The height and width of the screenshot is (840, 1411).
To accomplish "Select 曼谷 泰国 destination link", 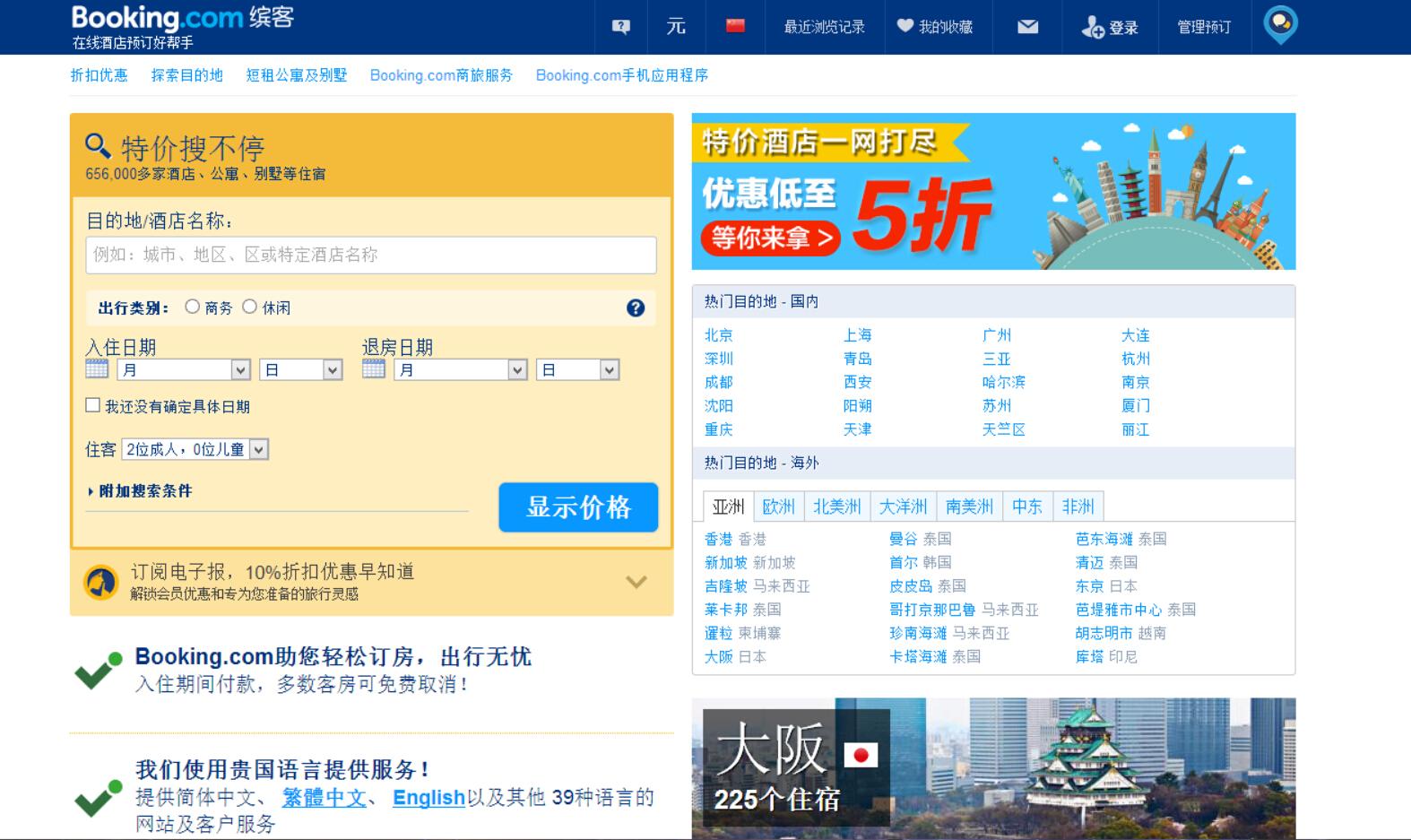I will [921, 539].
